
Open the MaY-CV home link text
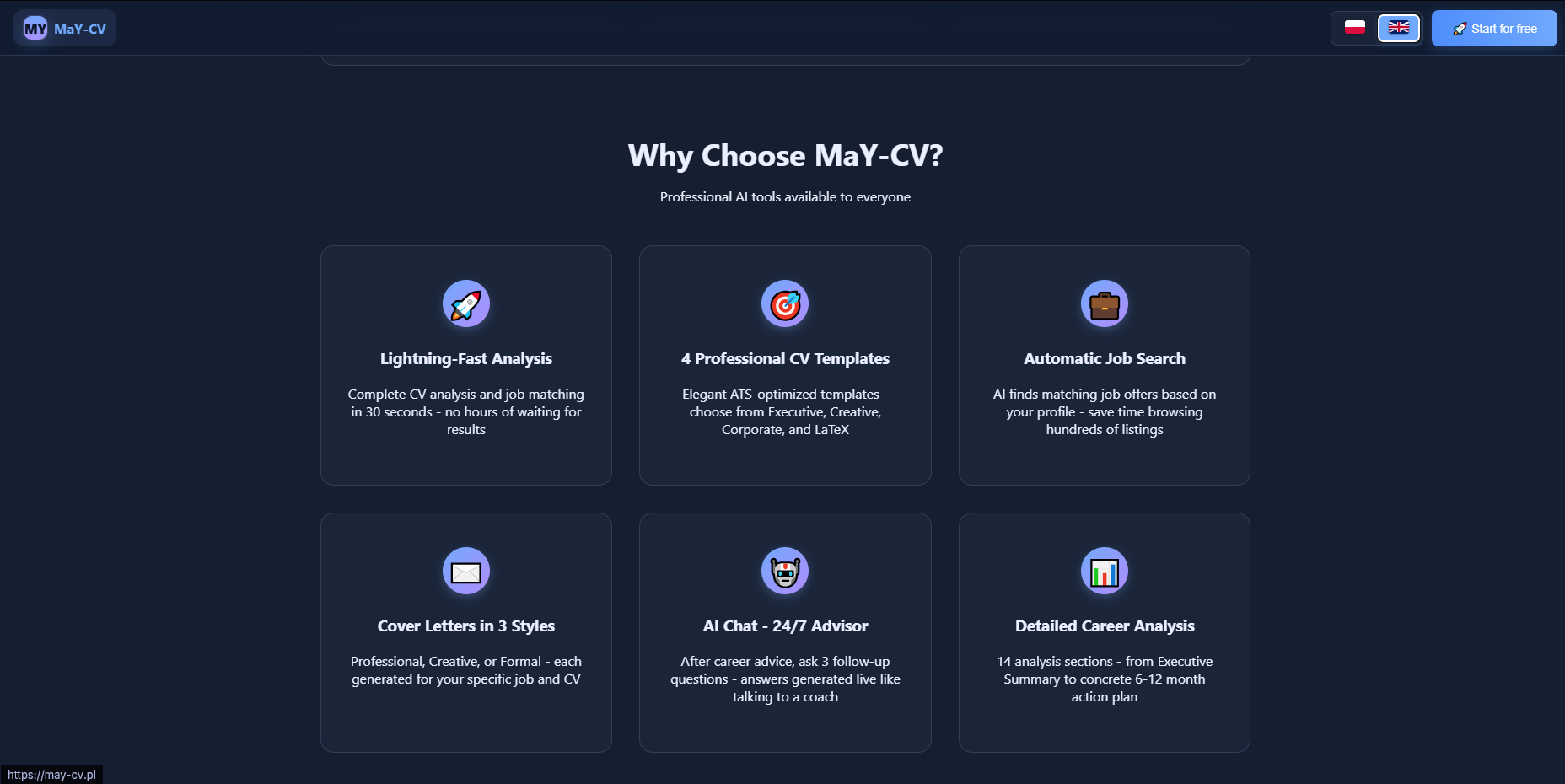(x=80, y=29)
